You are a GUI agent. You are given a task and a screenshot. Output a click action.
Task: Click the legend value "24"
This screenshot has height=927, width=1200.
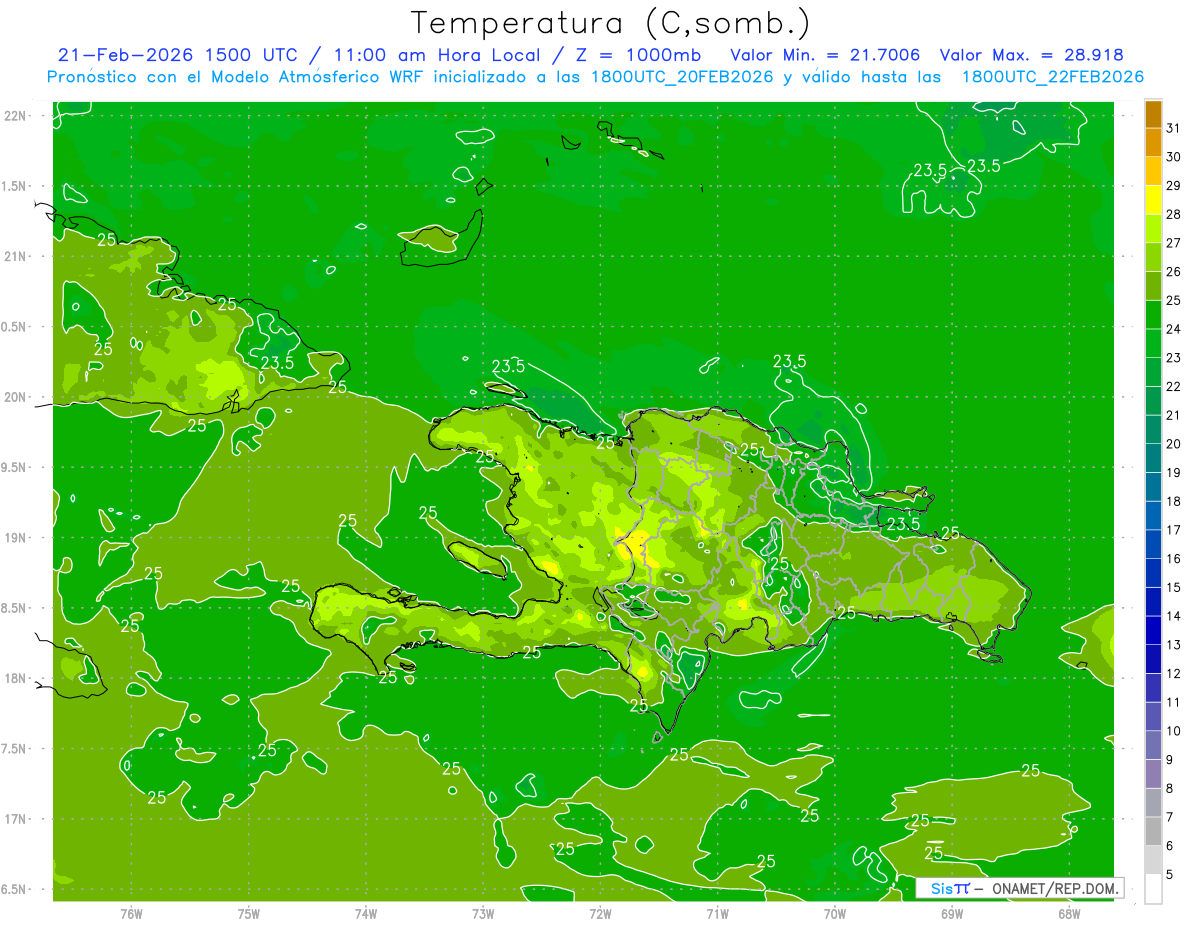tap(1173, 329)
